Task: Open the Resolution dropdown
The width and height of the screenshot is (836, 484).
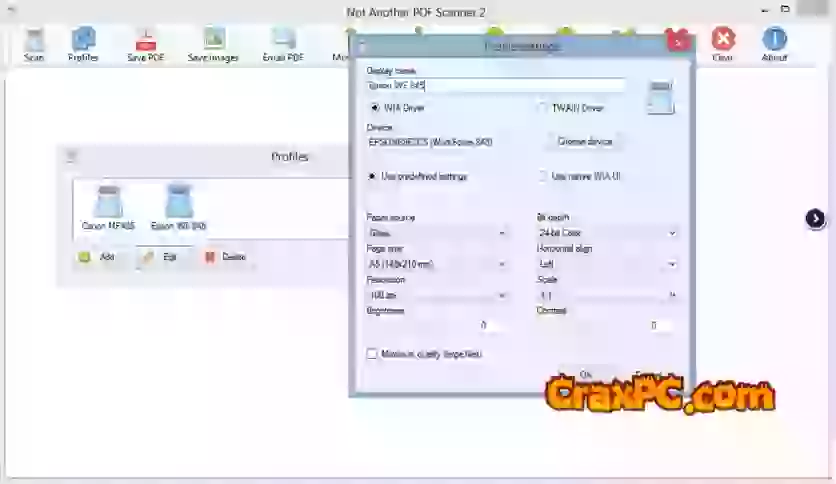Action: [x=437, y=295]
